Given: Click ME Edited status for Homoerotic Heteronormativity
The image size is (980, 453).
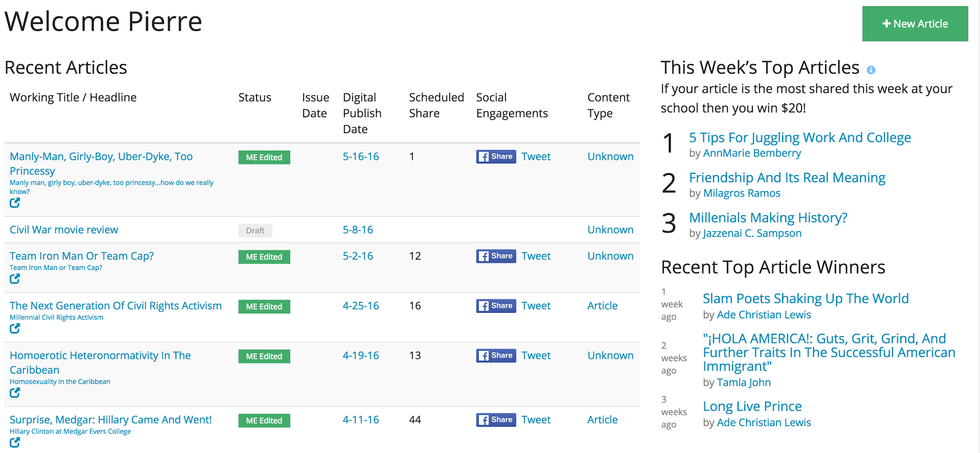Looking at the screenshot, I should point(264,356).
